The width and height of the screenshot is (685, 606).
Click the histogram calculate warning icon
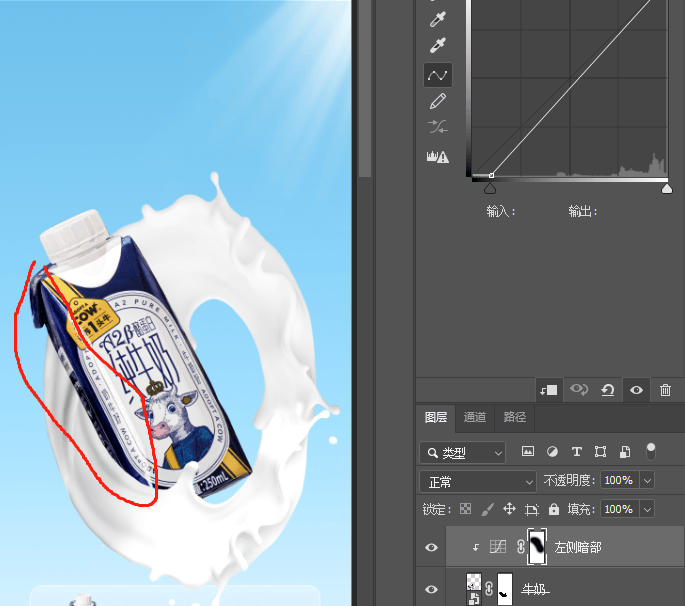438,156
